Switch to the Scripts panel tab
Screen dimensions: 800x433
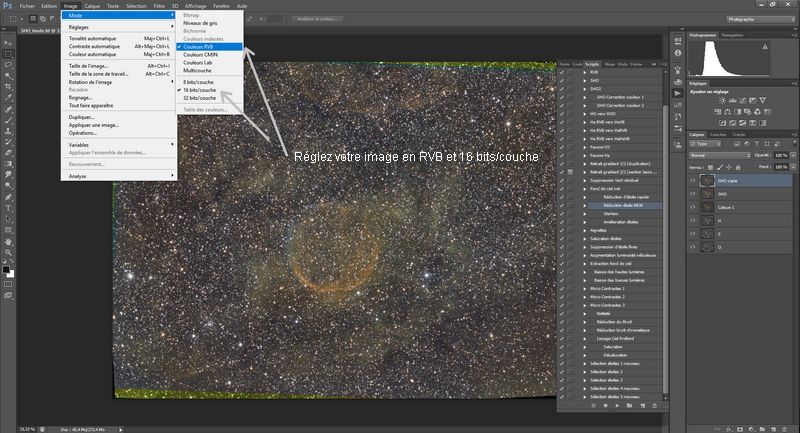[x=592, y=64]
